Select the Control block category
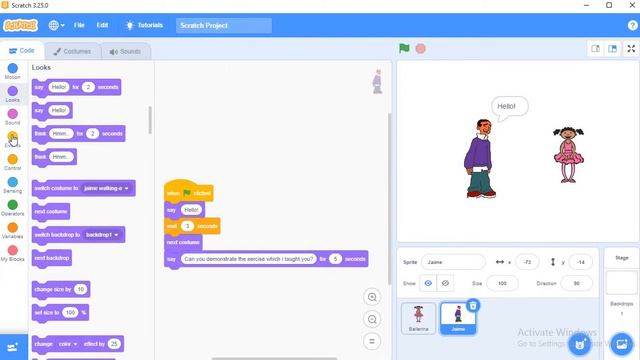This screenshot has height=360, width=640. pyautogui.click(x=13, y=162)
